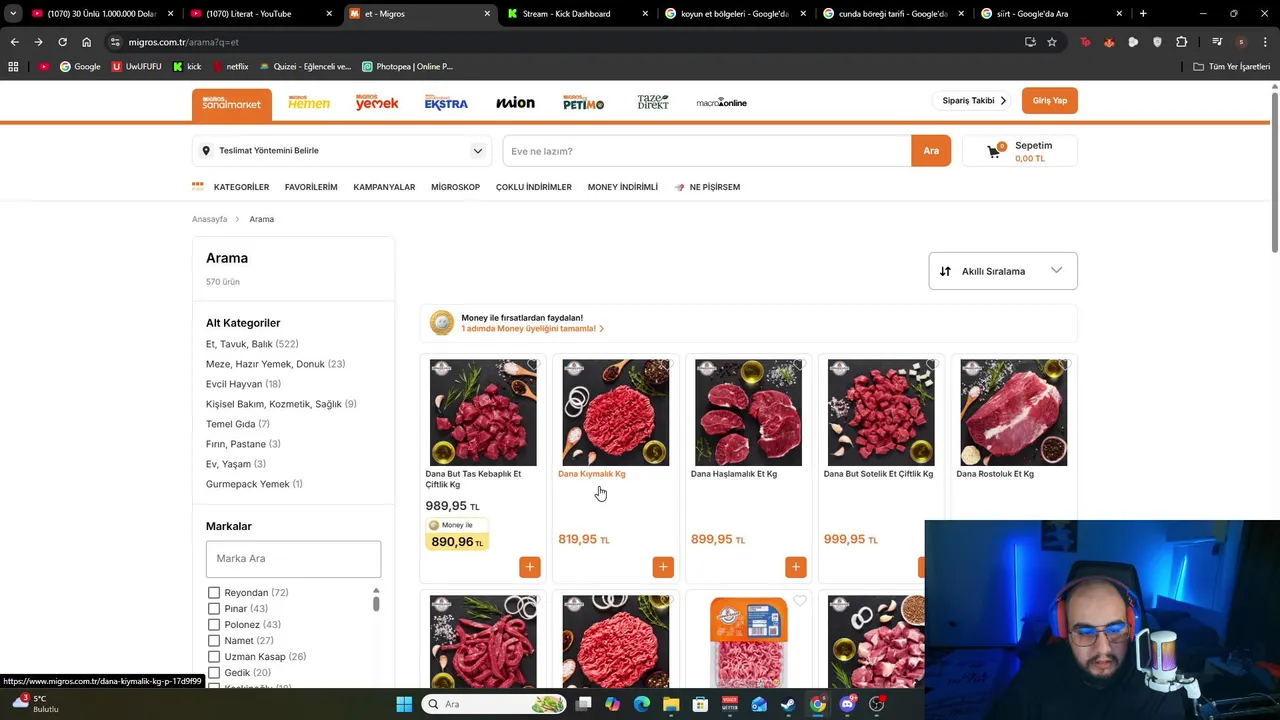Switch to Literat - YouTube tab
The image size is (1280, 720).
[x=259, y=13]
